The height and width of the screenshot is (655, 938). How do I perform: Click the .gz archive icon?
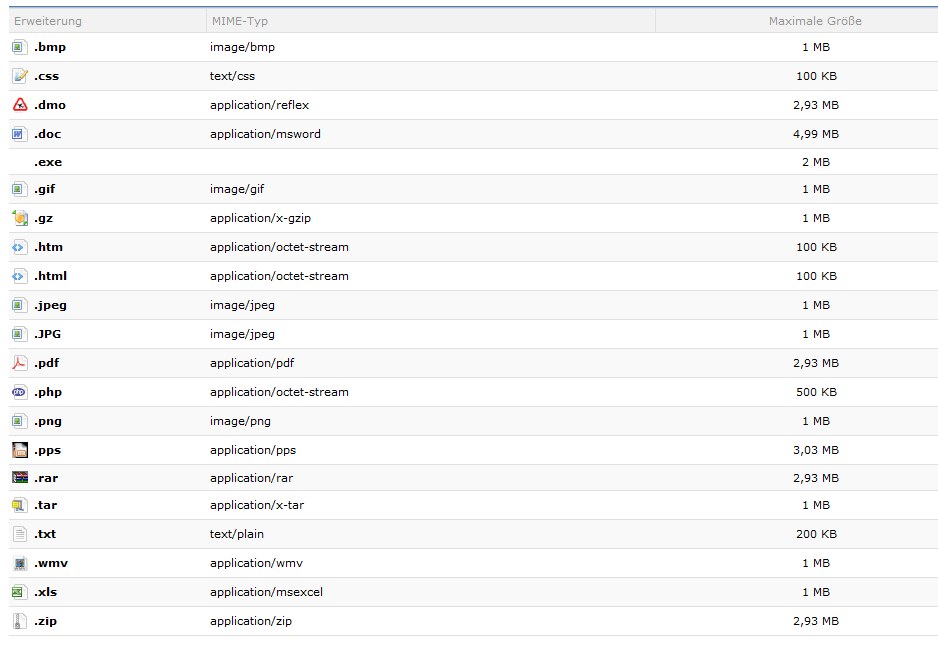(x=19, y=218)
